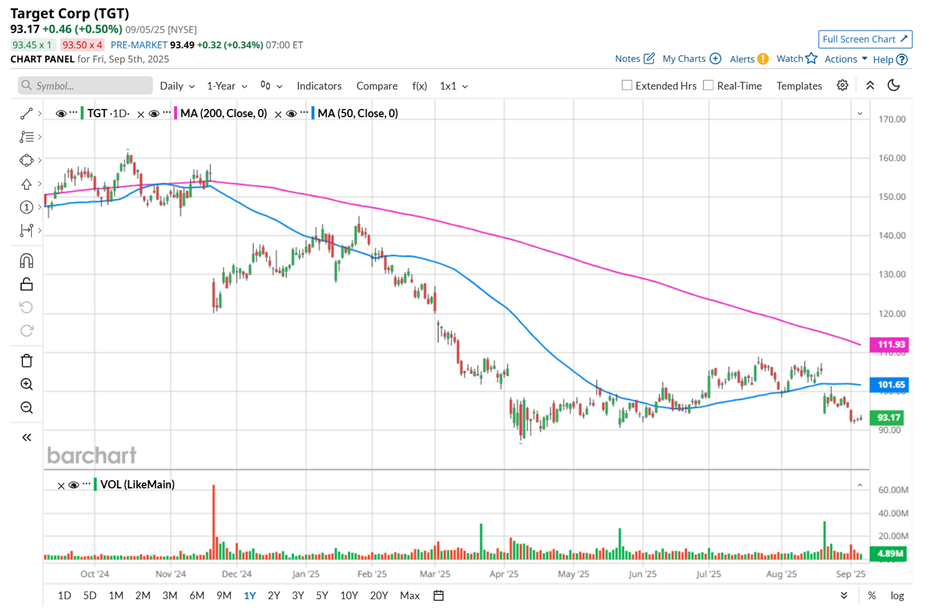Click the MA 200 magenta color marker

pyautogui.click(x=176, y=113)
